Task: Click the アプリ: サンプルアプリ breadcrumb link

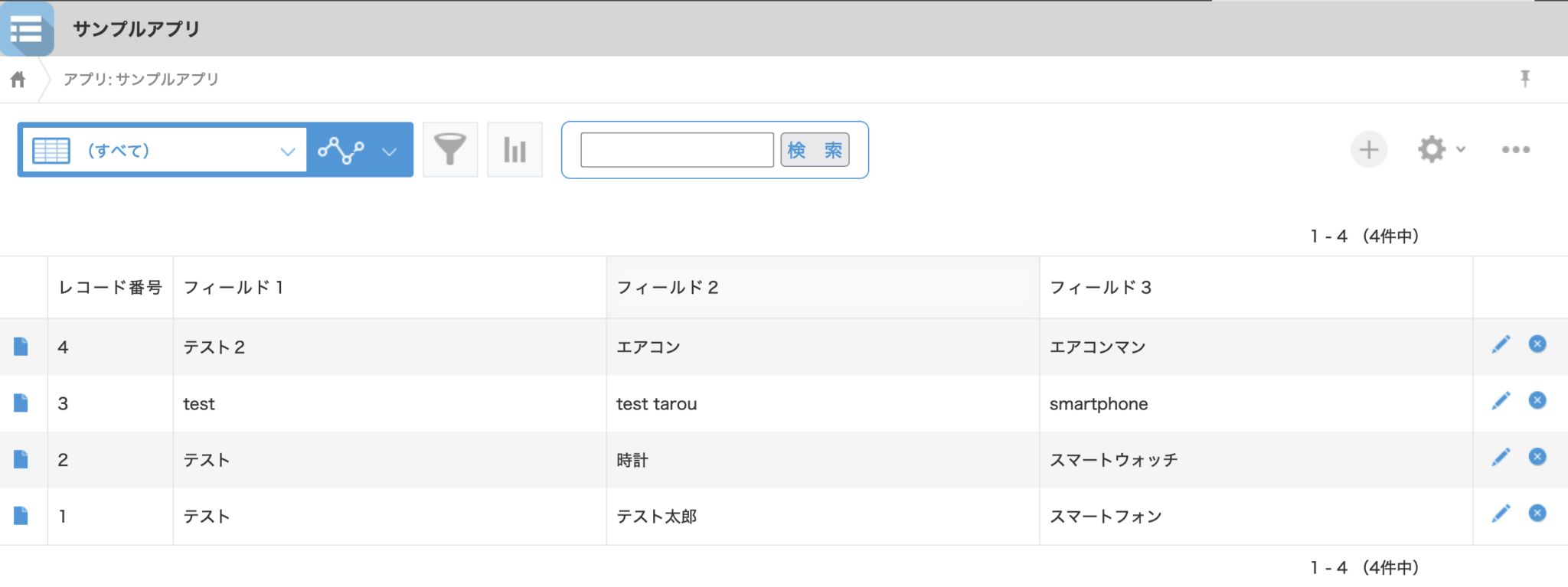Action: [x=141, y=80]
